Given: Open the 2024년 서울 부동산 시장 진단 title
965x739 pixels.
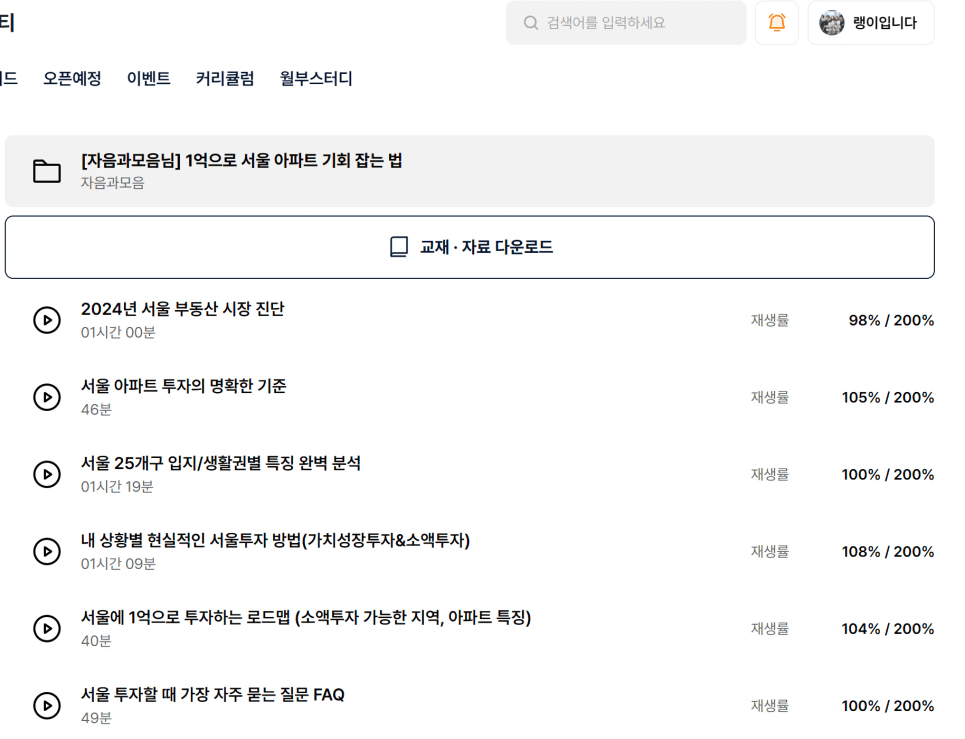Looking at the screenshot, I should click(182, 309).
